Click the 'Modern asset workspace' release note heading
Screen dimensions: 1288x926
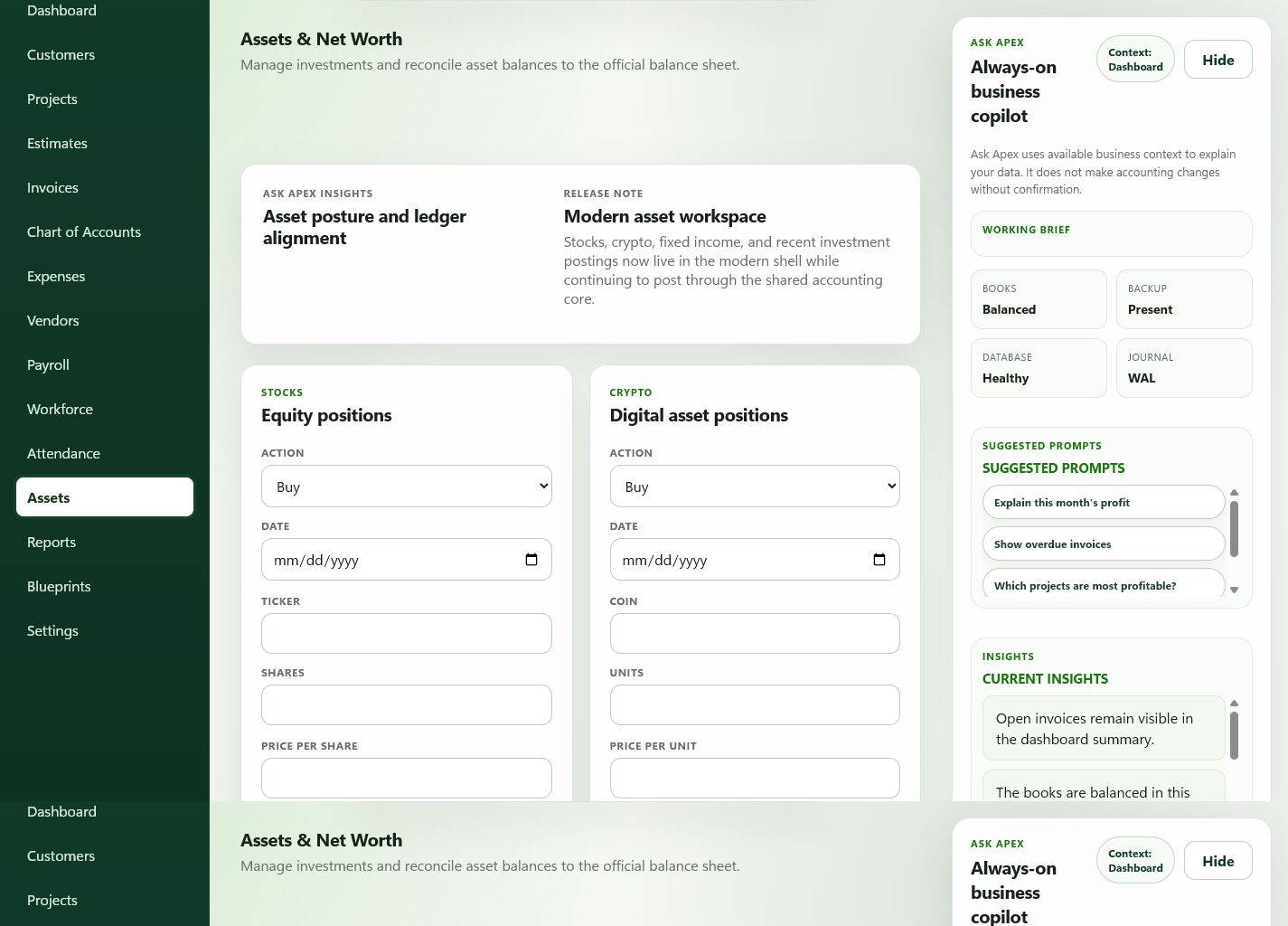pyautogui.click(x=664, y=216)
